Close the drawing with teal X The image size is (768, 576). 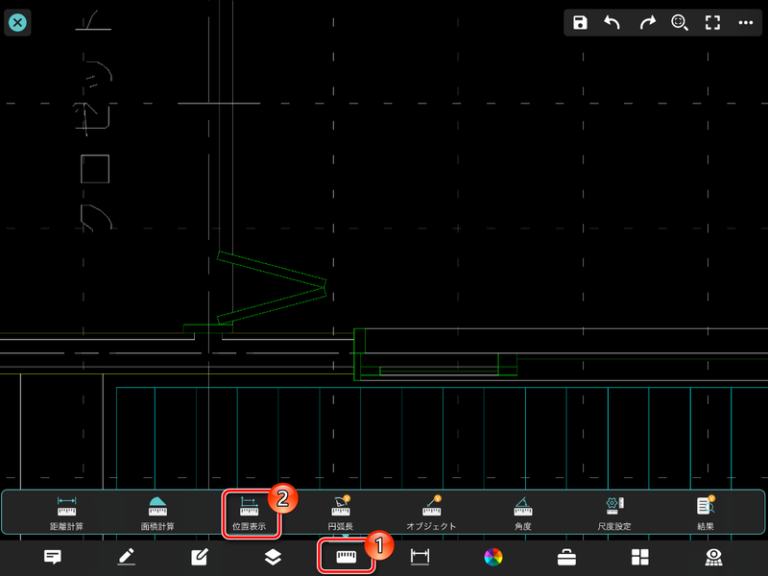pos(17,22)
